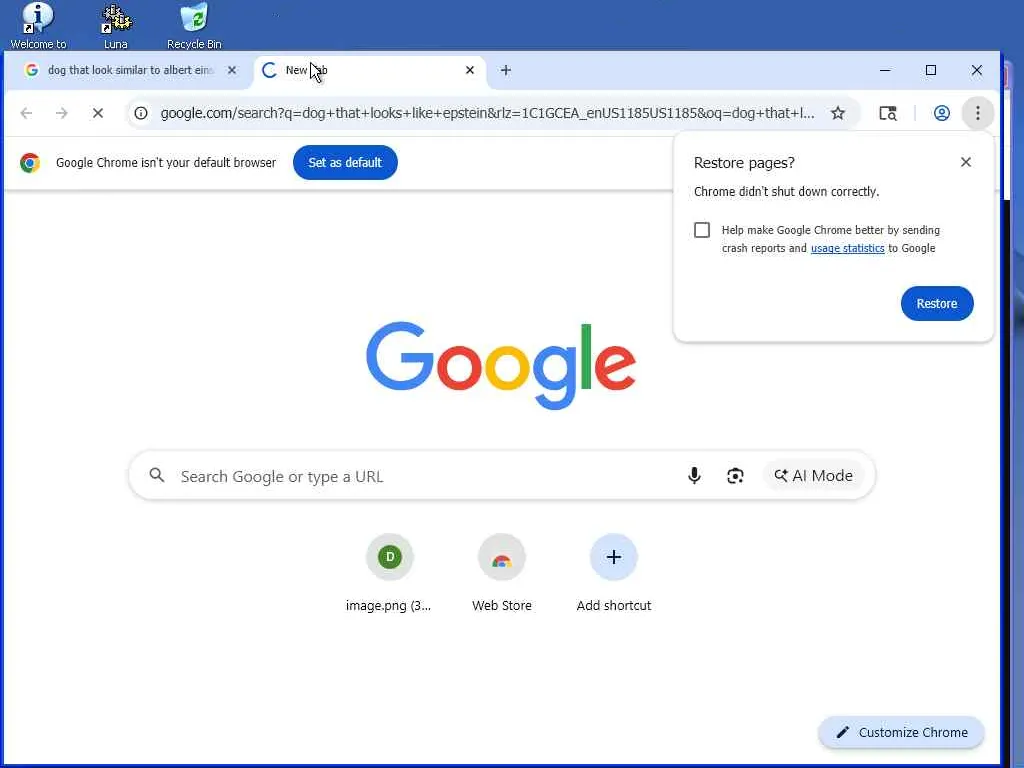Go back with the back arrow
The height and width of the screenshot is (768, 1024).
[26, 113]
